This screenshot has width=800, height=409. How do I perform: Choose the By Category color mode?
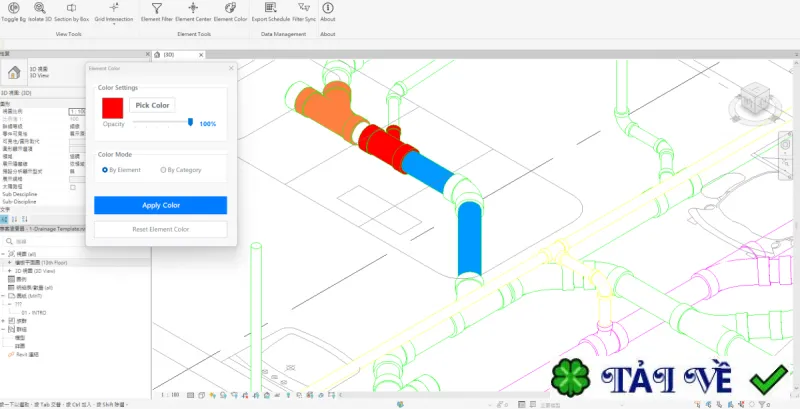181,170
